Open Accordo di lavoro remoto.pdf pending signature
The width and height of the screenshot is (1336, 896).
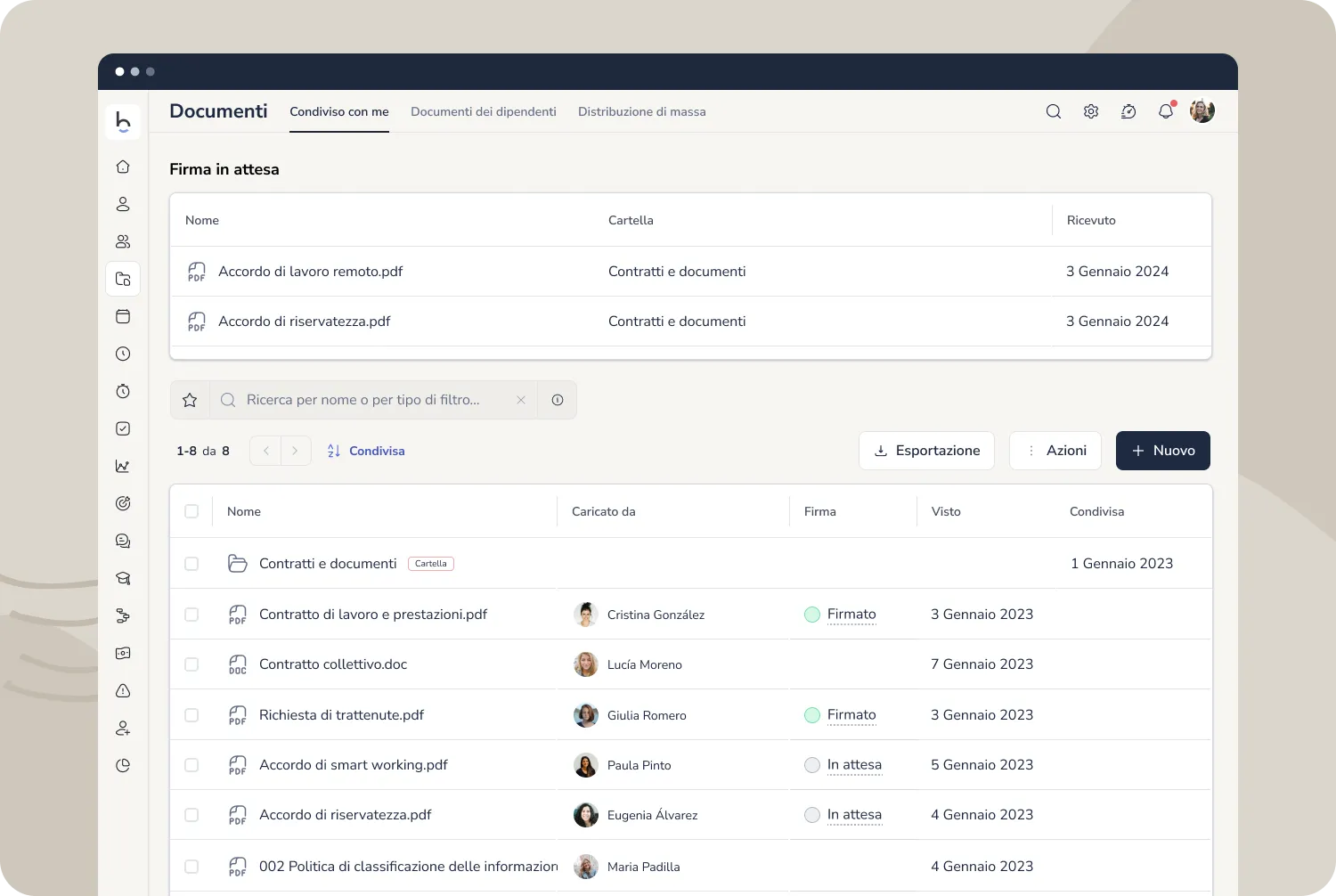[310, 272]
